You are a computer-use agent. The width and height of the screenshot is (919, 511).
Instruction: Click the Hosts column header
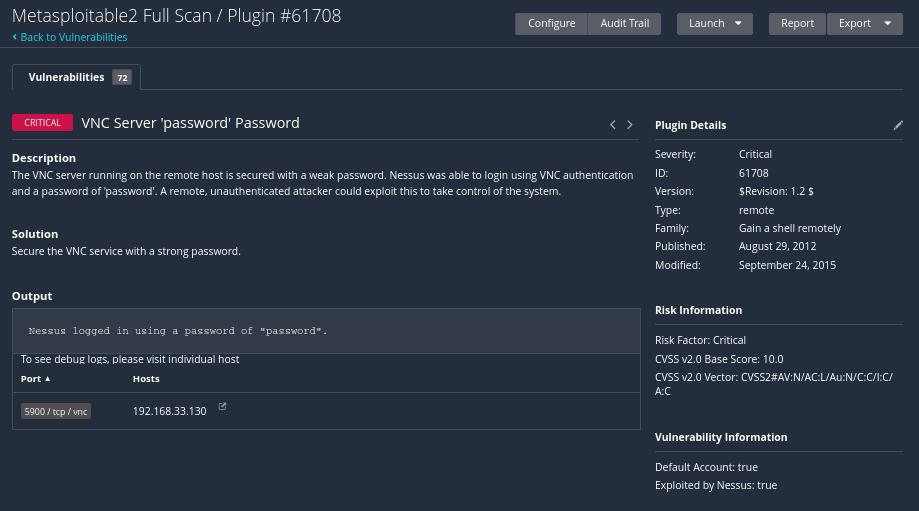click(x=146, y=379)
